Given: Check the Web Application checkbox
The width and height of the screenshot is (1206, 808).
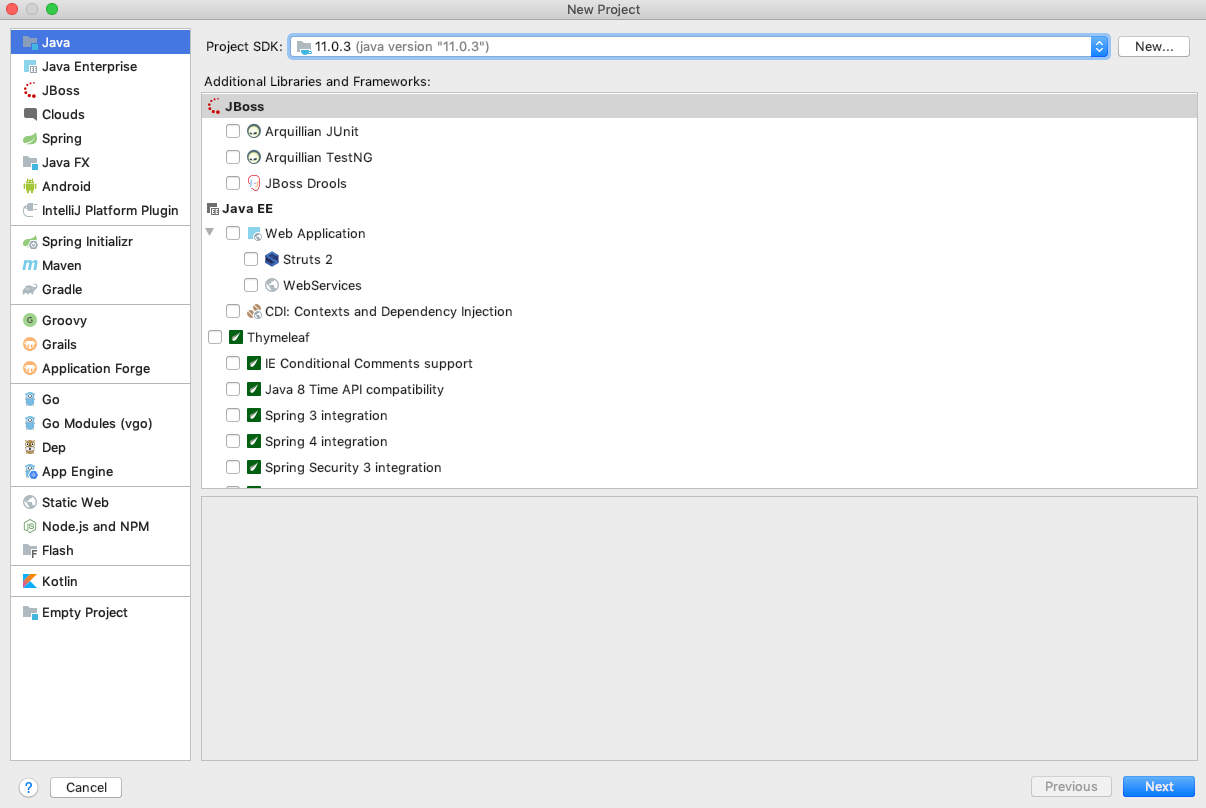Looking at the screenshot, I should pyautogui.click(x=233, y=233).
